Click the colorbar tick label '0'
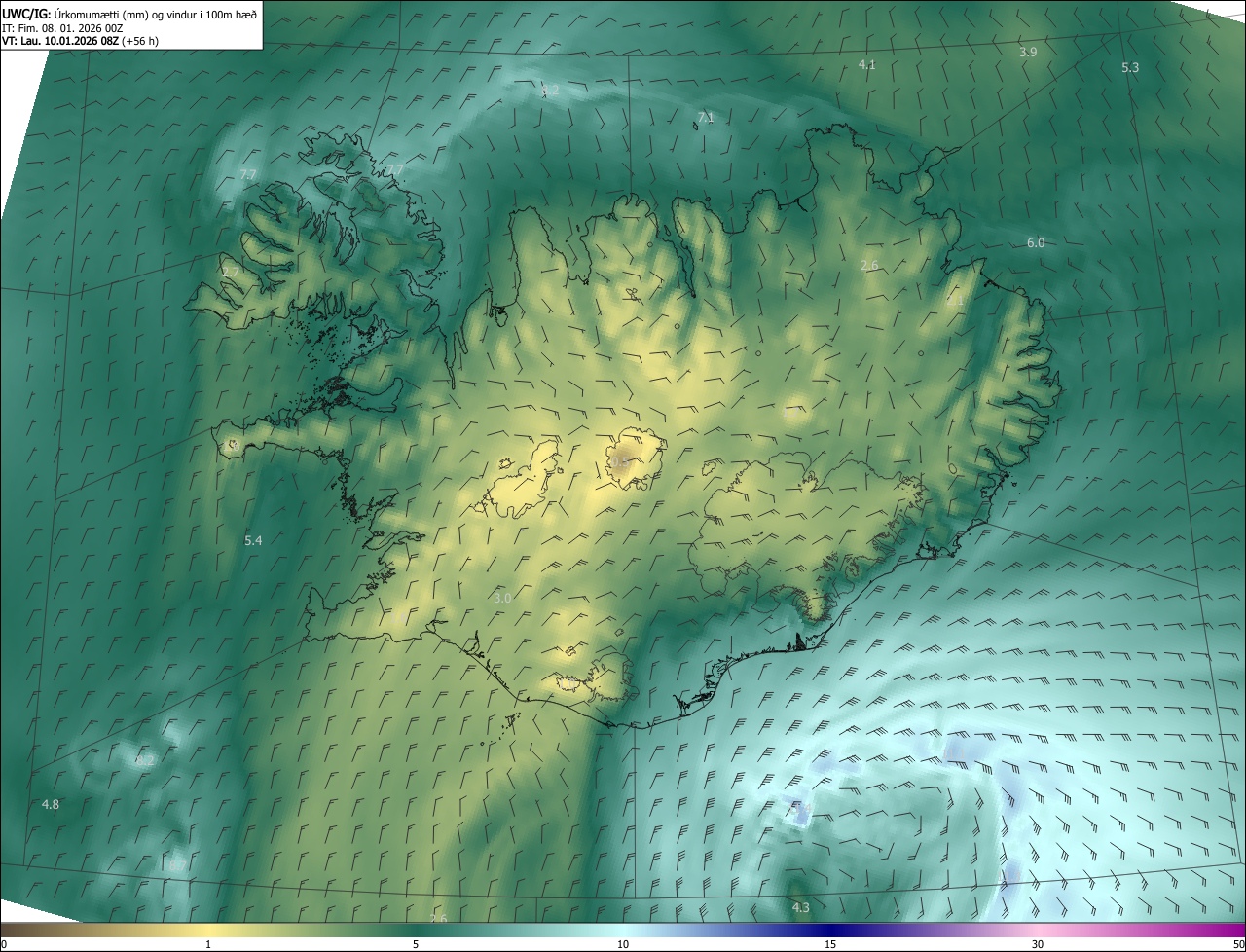This screenshot has height=952, width=1246. coord(3,944)
